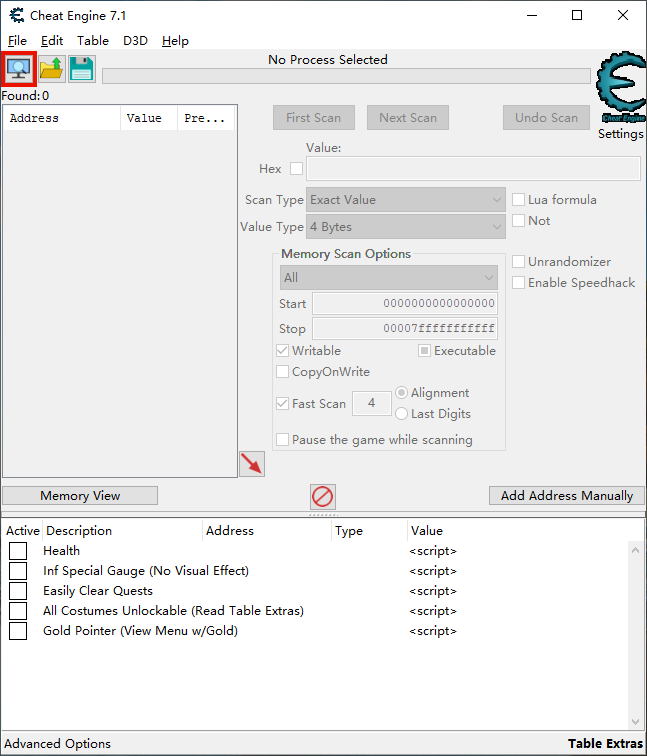The width and height of the screenshot is (647, 756).
Task: Click the scan progress bar
Action: tap(346, 76)
